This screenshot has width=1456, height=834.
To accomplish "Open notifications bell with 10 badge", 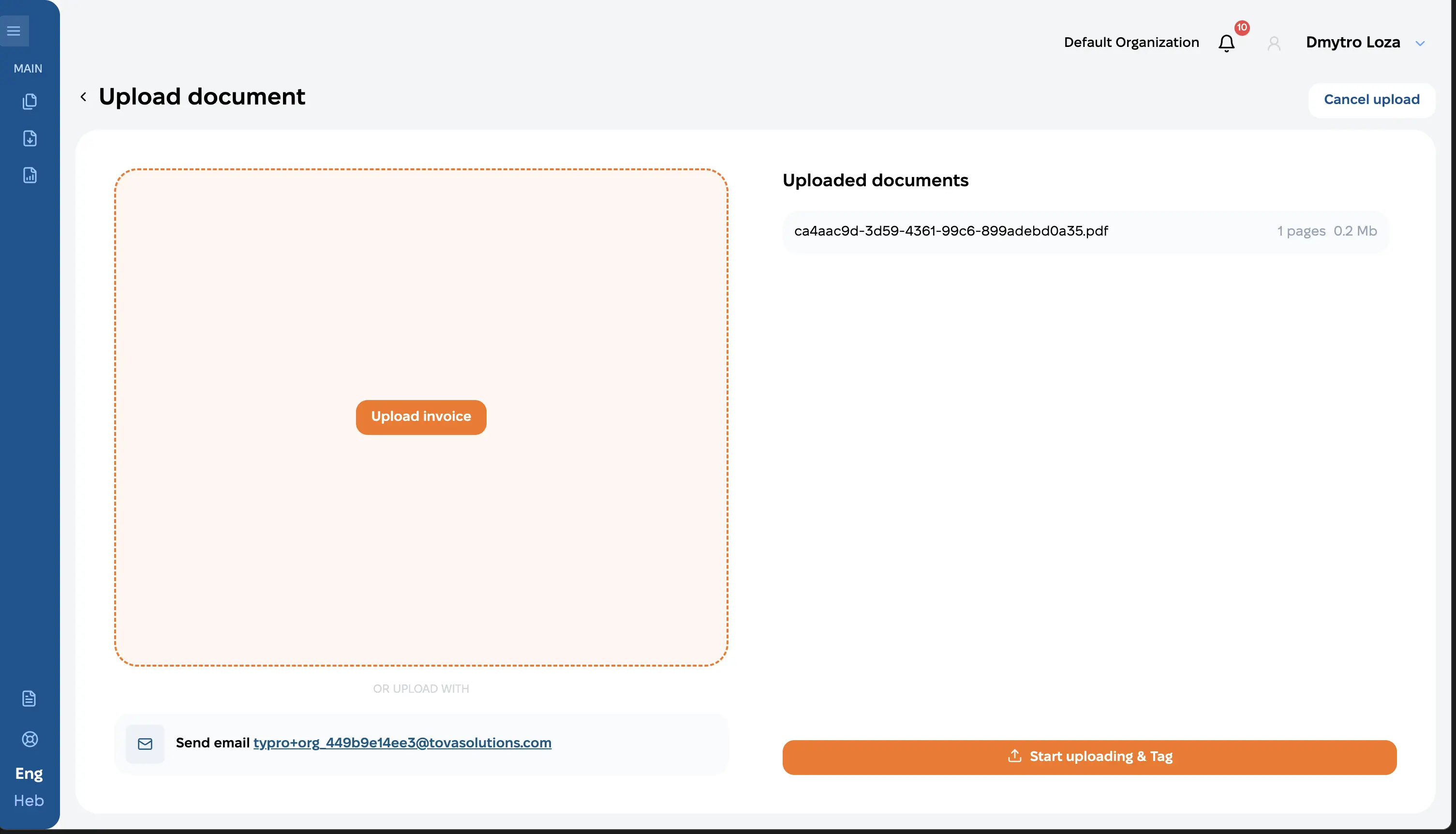I will pos(1226,43).
